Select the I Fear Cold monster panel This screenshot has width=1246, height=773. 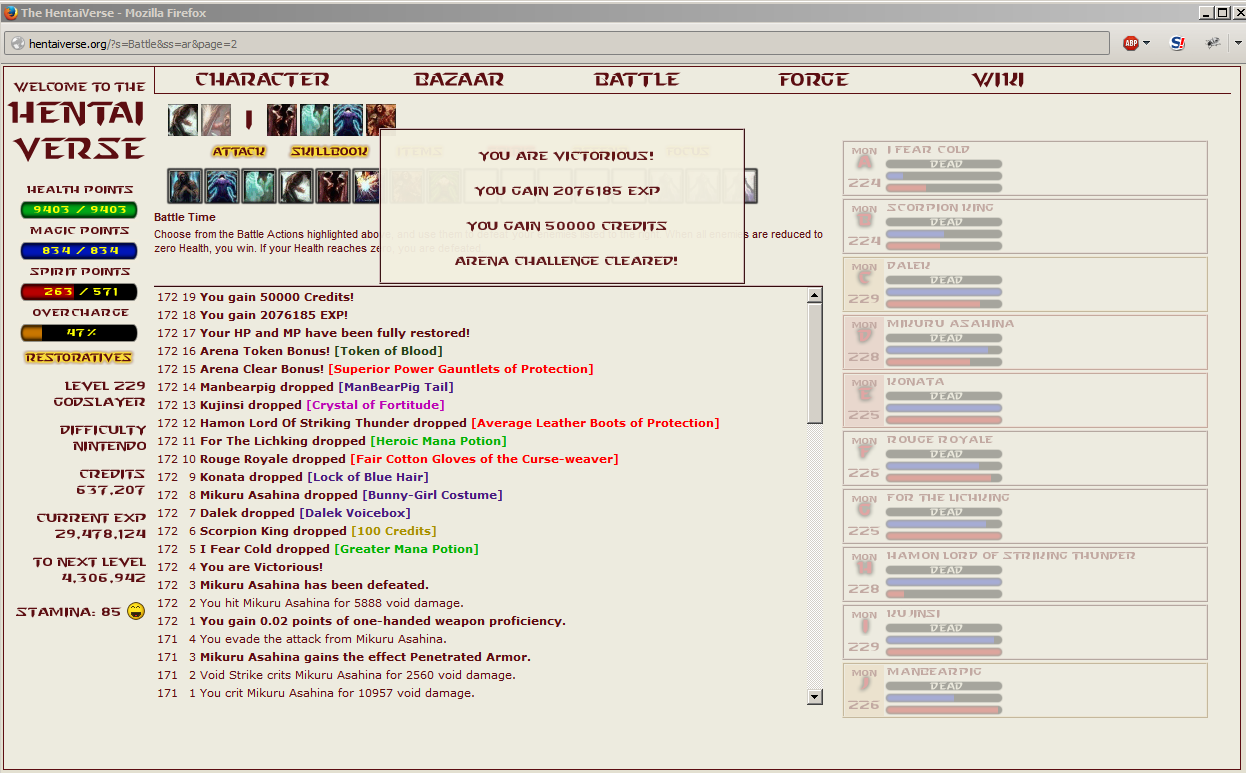tap(1025, 168)
